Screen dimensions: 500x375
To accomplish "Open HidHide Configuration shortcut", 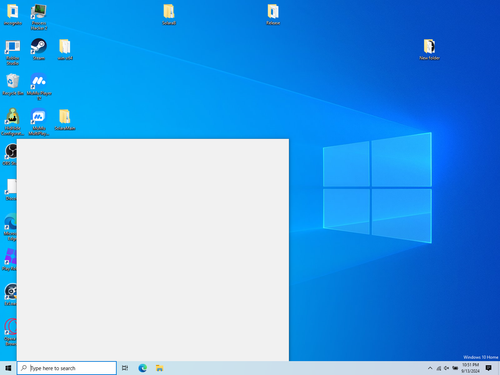I will (x=13, y=122).
